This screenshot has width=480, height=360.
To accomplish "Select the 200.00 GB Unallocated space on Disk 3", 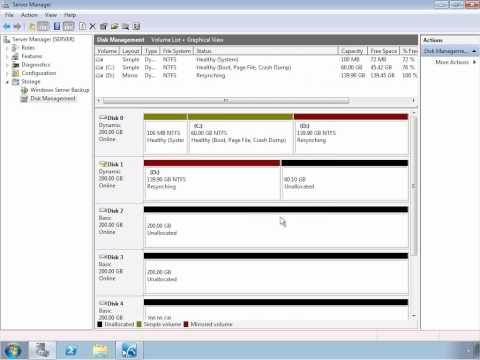I will click(276, 273).
